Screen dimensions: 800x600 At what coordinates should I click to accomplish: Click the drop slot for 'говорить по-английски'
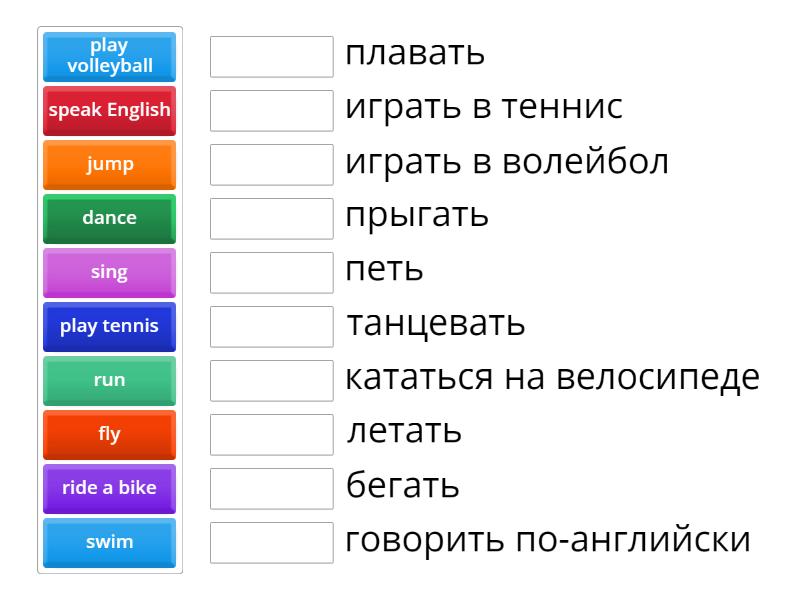tap(272, 542)
